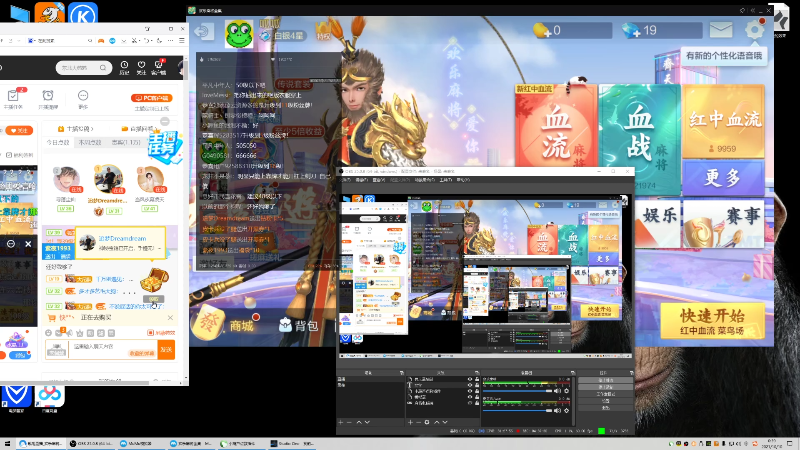Click the circled three-dots more icon
The height and width of the screenshot is (450, 800).
pyautogui.click(x=83, y=97)
